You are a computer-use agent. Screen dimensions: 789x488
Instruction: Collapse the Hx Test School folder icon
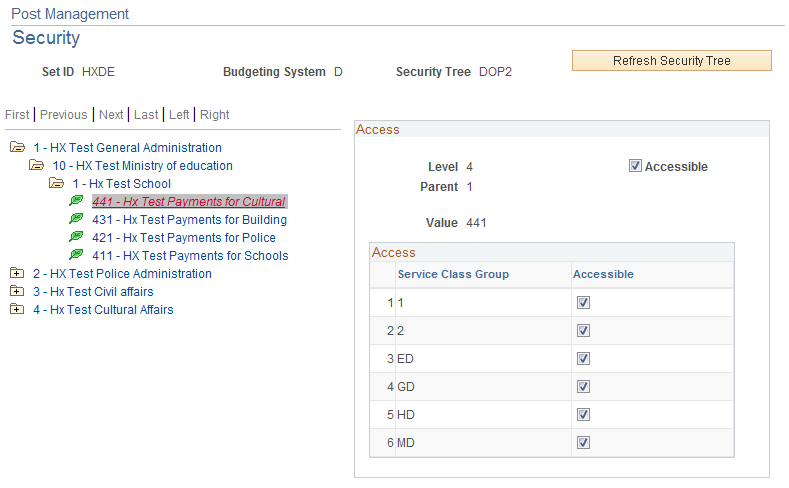click(56, 183)
